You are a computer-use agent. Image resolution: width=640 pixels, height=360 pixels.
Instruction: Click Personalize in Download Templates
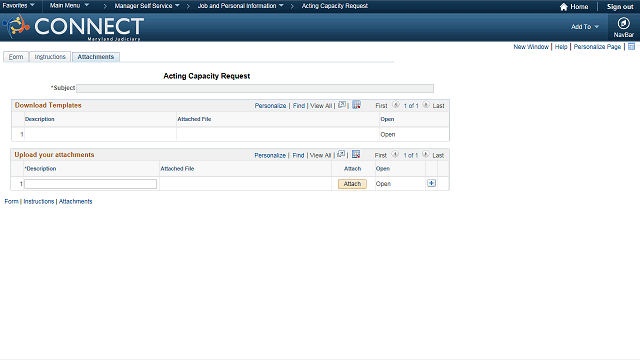pos(270,106)
